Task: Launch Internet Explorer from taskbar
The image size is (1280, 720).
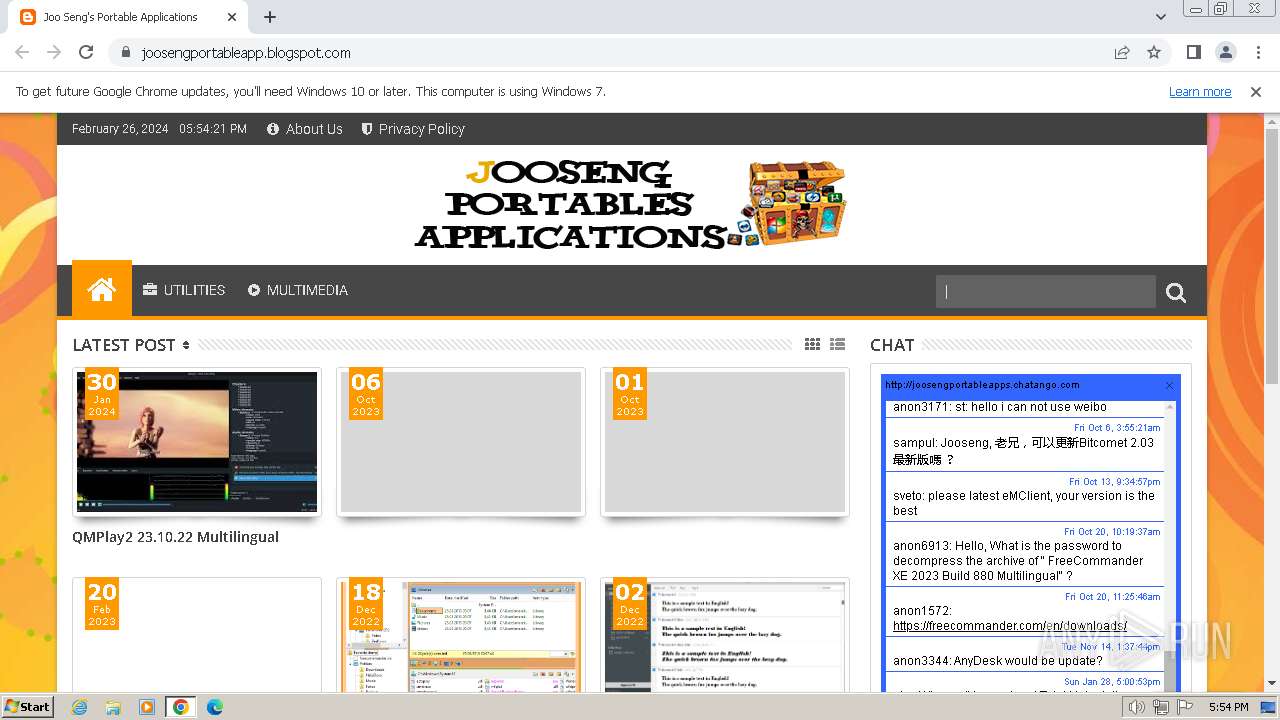Action: 79,707
